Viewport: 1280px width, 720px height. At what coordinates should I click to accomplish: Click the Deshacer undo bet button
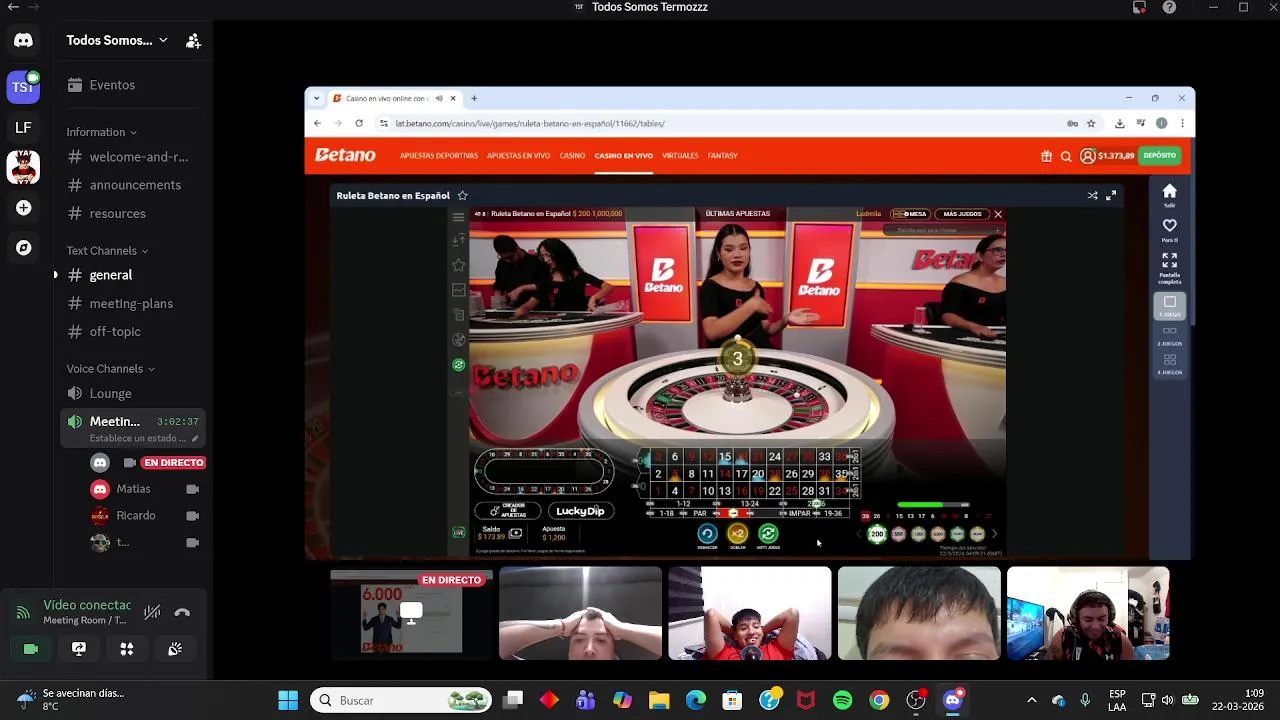[x=707, y=534]
